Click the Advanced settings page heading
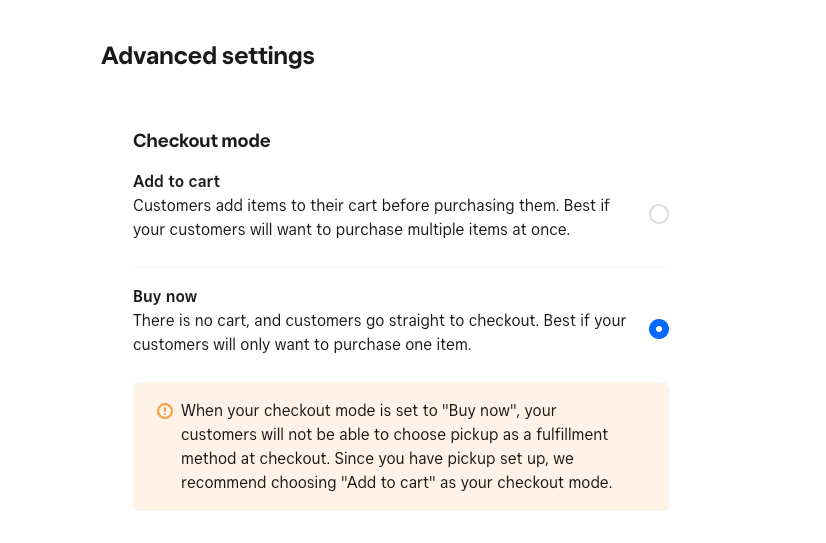826x543 pixels. pyautogui.click(x=208, y=56)
